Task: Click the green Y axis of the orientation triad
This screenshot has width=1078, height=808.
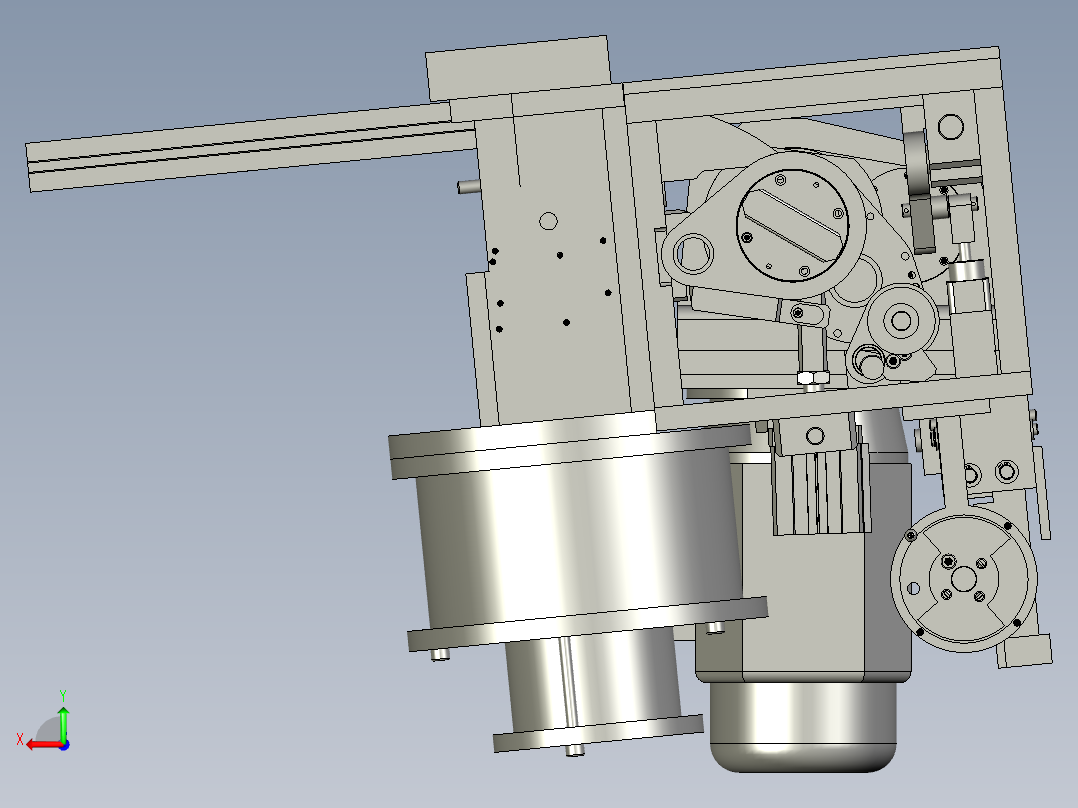Action: tap(63, 723)
